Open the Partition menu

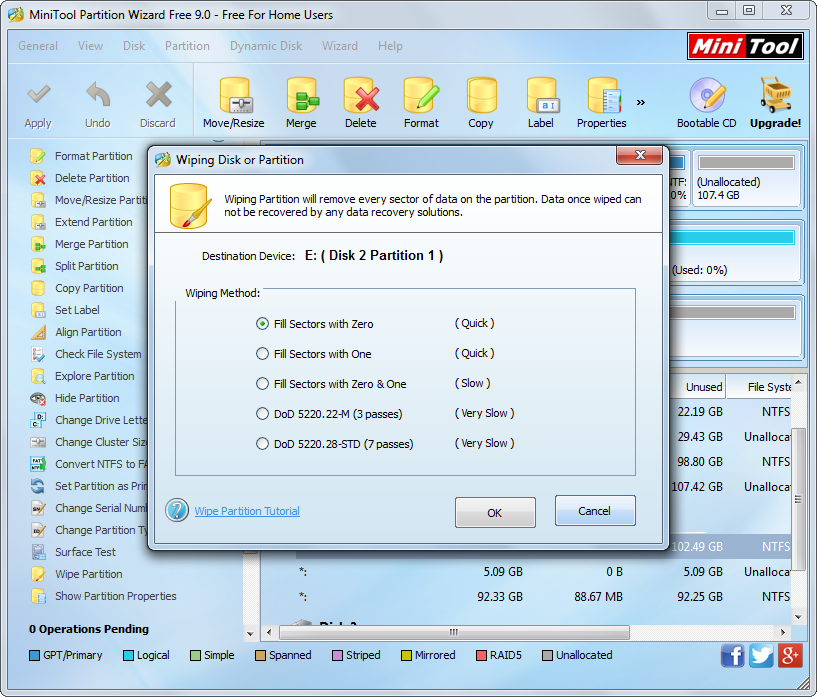coord(187,46)
